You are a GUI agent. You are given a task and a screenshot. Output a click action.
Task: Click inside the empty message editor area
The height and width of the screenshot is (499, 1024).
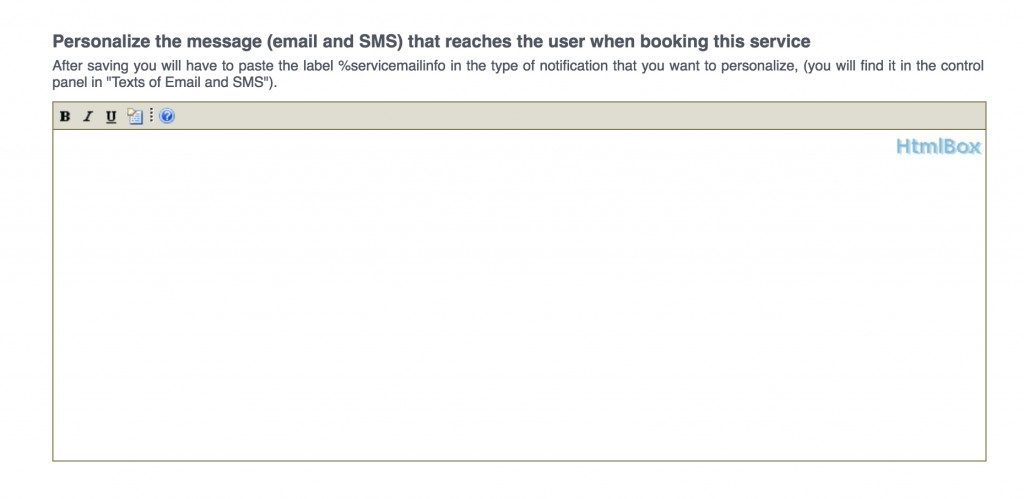[x=519, y=295]
